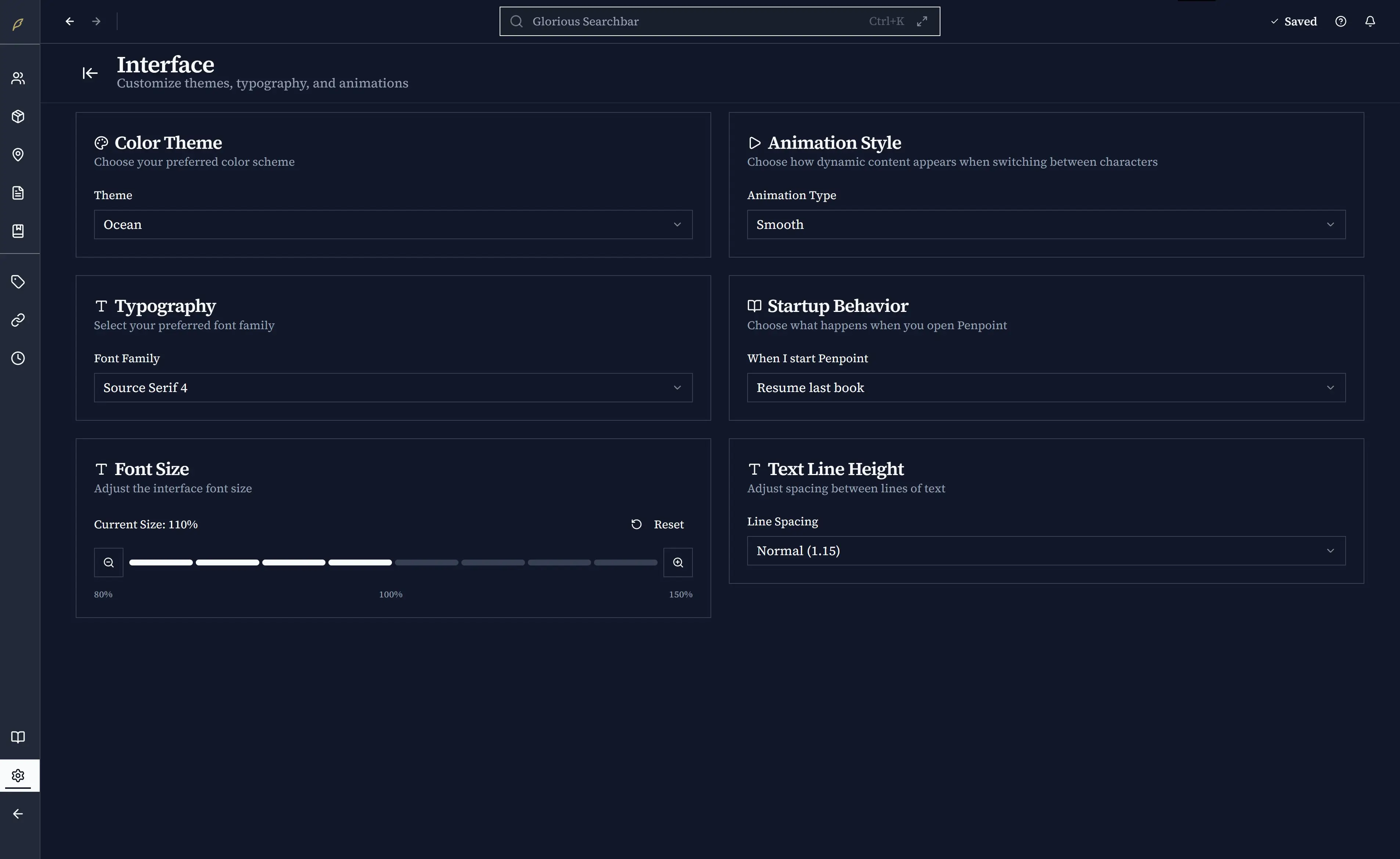Open the Animation Type dropdown showing Smooth
Image resolution: width=1400 pixels, height=859 pixels.
1045,224
